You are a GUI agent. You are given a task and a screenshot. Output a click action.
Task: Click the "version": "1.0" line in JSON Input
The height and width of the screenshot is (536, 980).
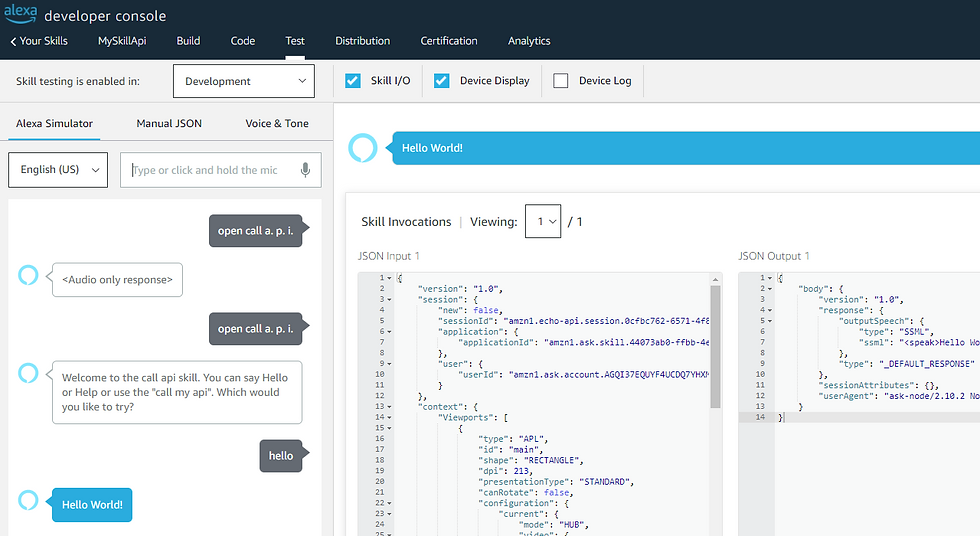click(x=459, y=289)
